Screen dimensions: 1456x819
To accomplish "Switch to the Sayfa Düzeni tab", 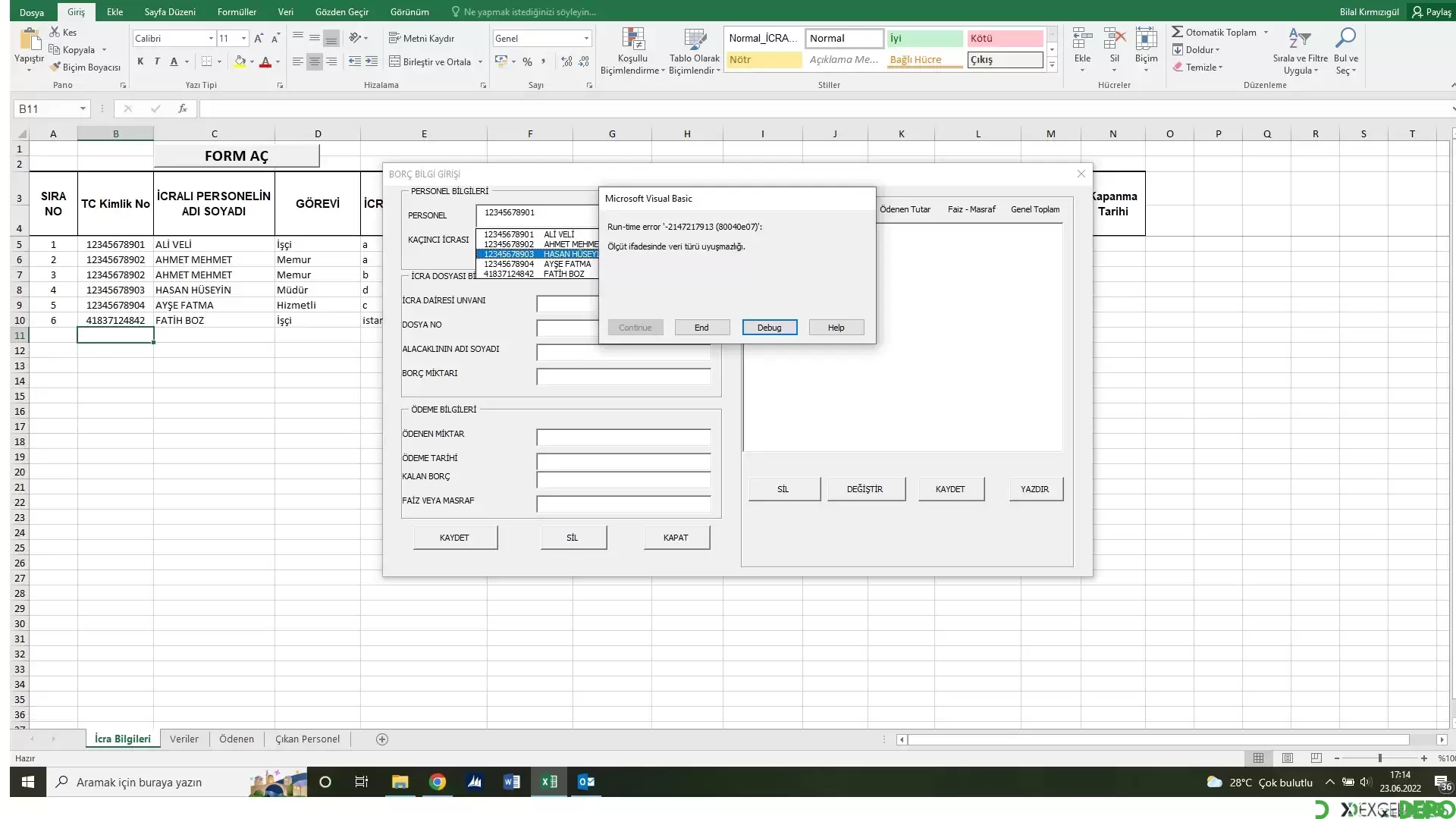I will pos(170,12).
